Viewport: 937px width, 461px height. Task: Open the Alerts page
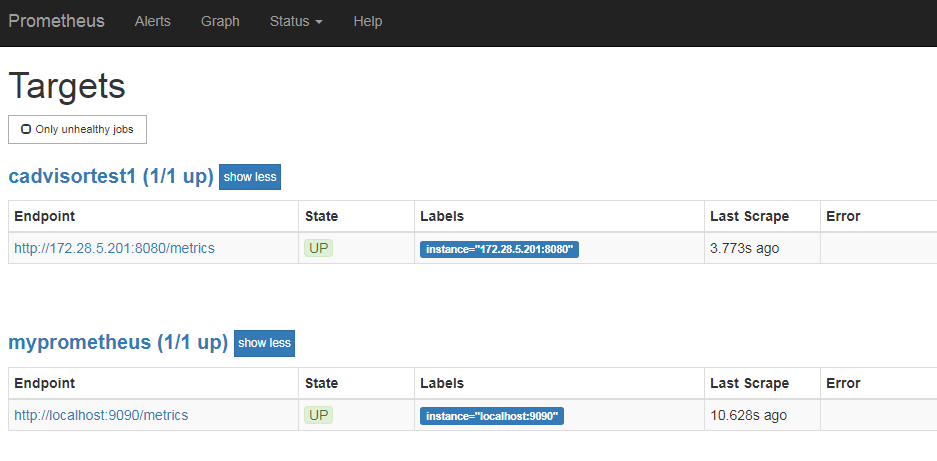tap(153, 21)
